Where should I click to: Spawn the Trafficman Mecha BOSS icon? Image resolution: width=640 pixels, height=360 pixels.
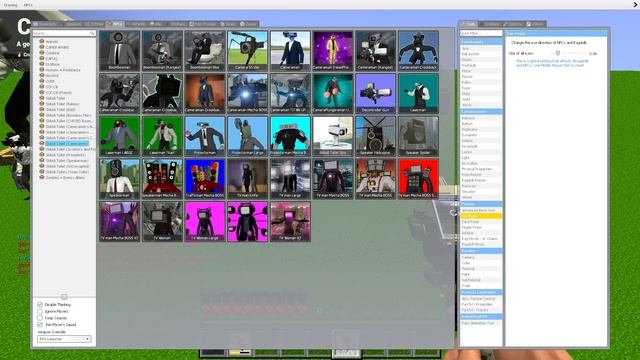[205, 179]
